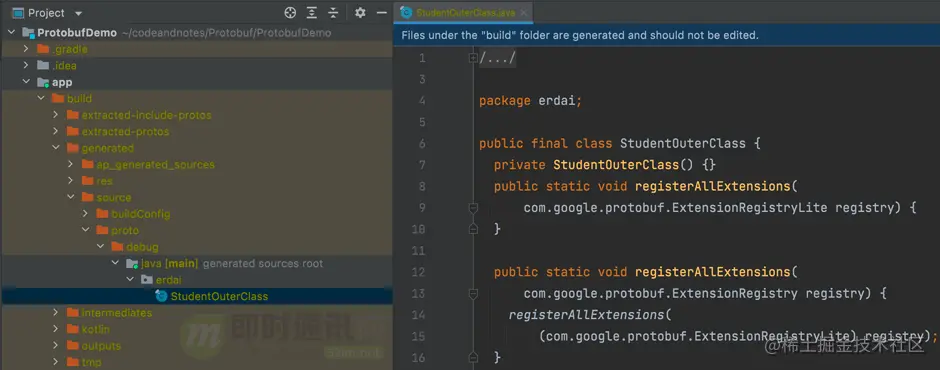The width and height of the screenshot is (940, 370).
Task: Click the generated folder icon
Action: (73, 148)
